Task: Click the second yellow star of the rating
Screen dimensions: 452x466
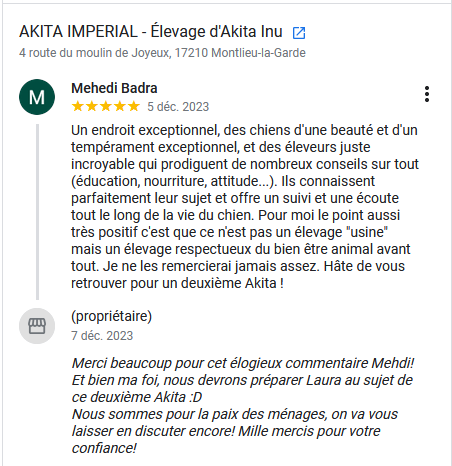Action: (x=92, y=106)
